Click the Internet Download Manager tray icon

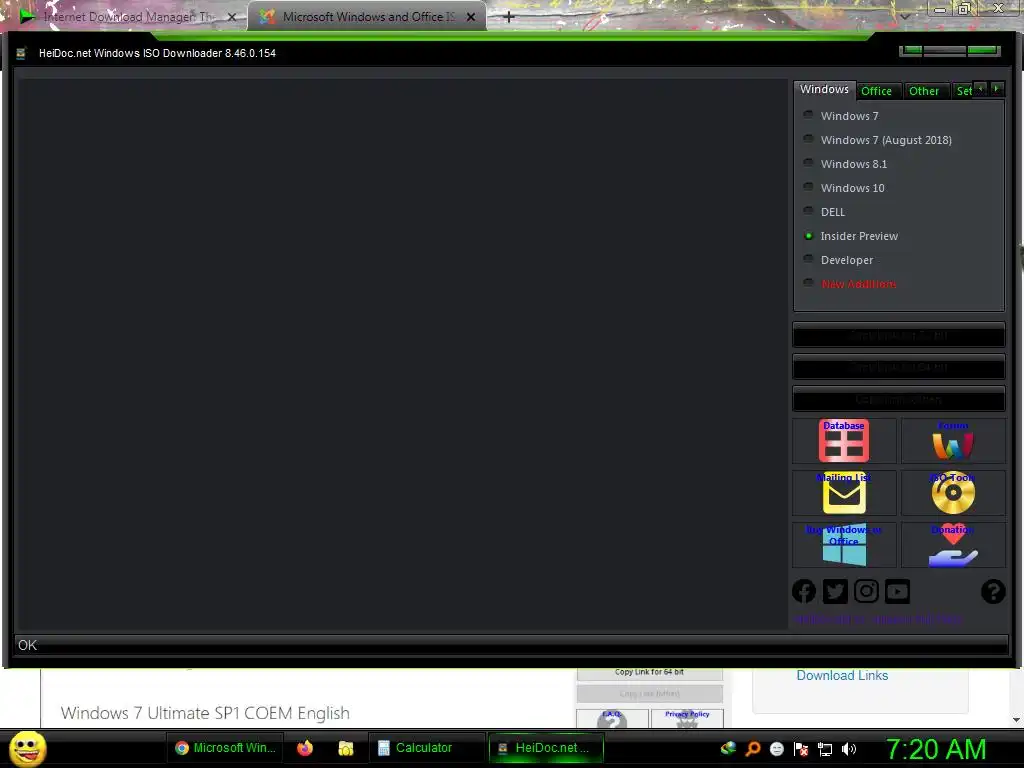[728, 748]
